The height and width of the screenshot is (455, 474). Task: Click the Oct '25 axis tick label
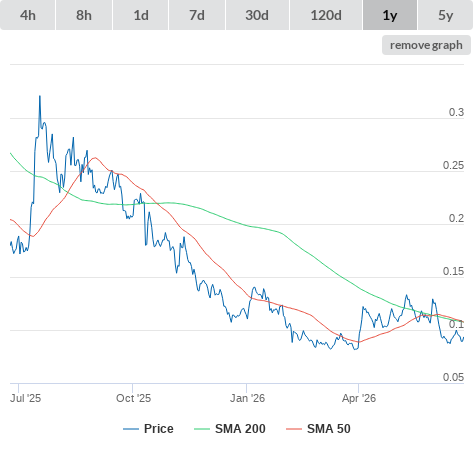point(133,398)
